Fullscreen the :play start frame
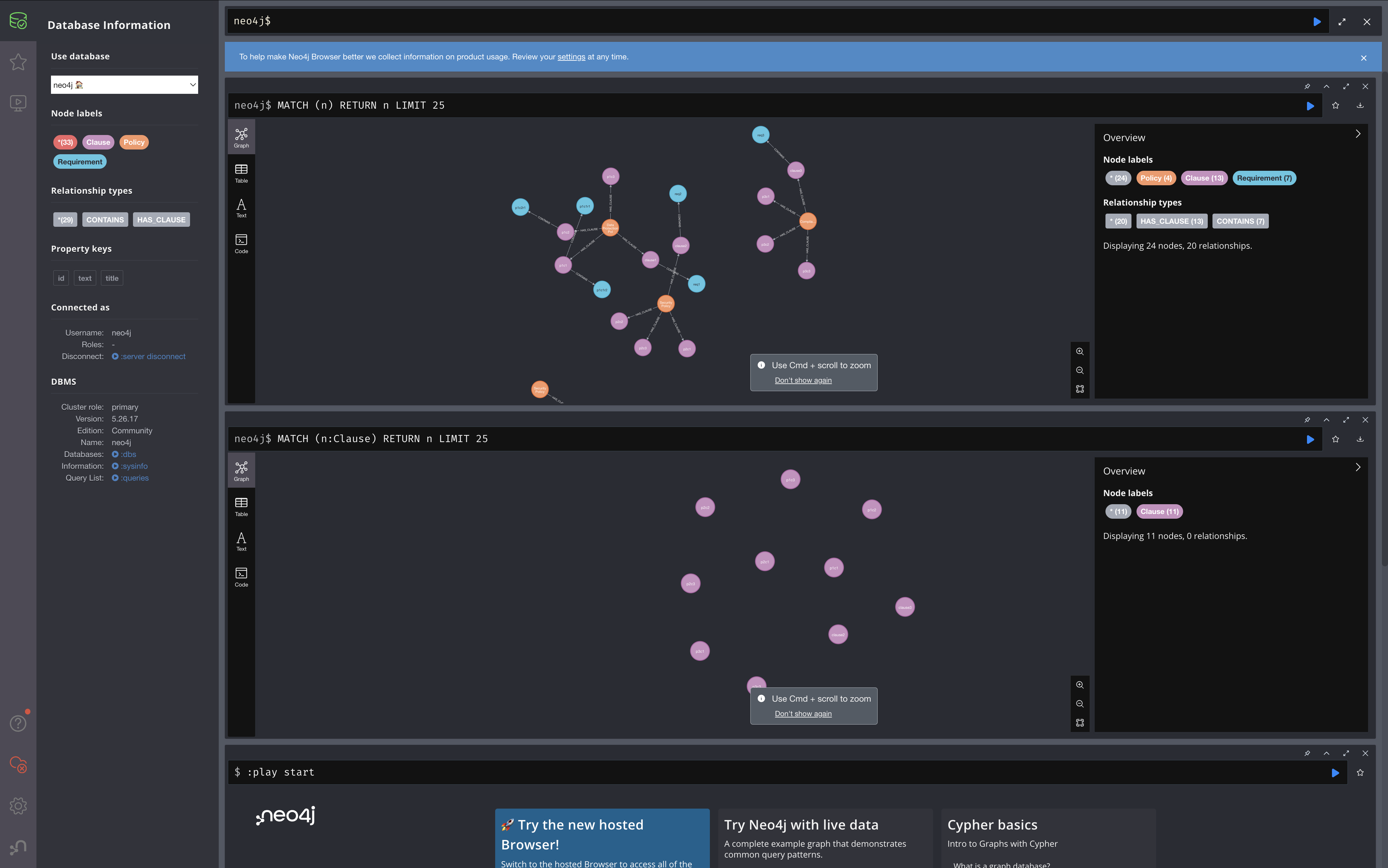Image resolution: width=1388 pixels, height=868 pixels. tap(1346, 754)
